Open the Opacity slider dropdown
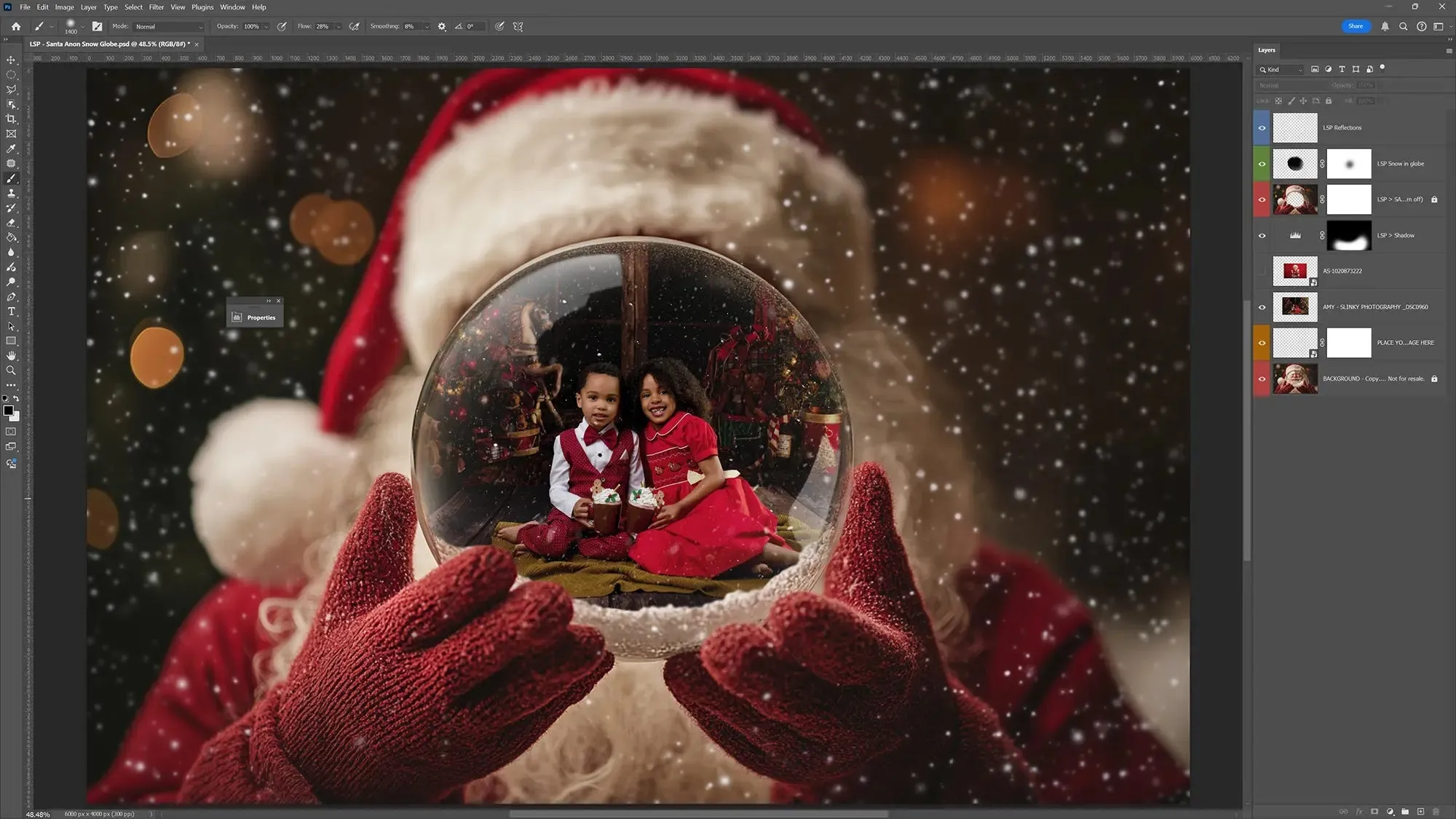This screenshot has height=819, width=1456. 266,26
